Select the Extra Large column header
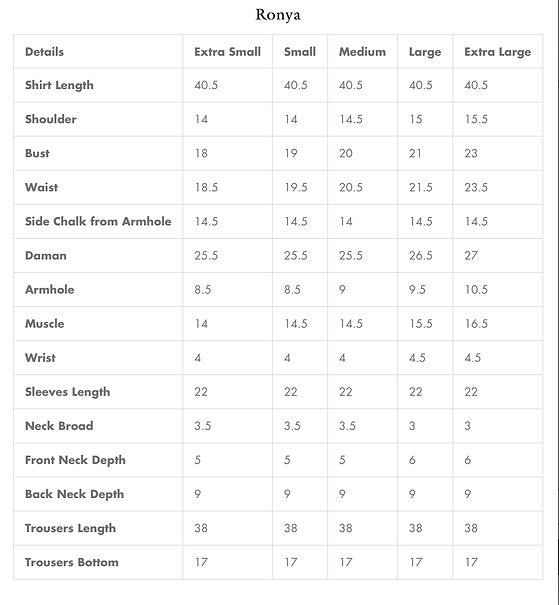559x605 pixels. 497,52
